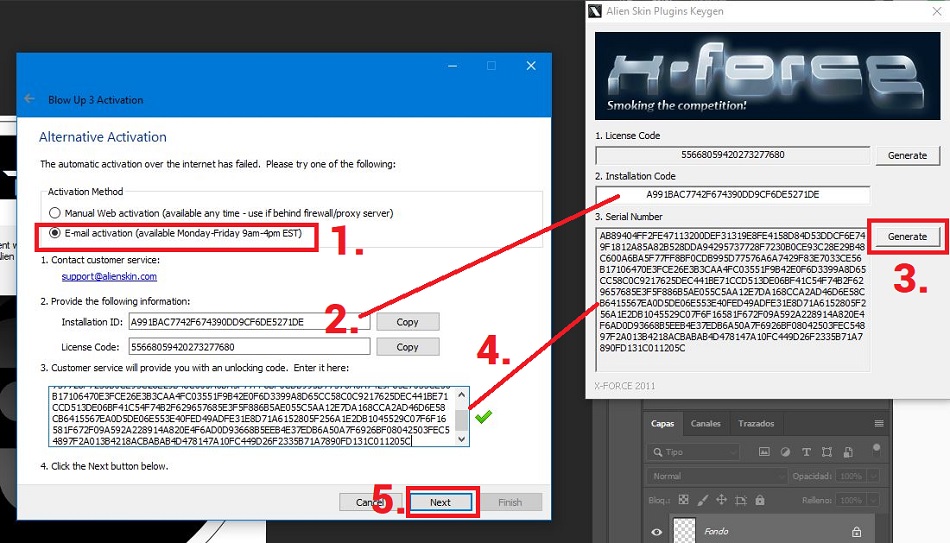This screenshot has height=543, width=950.
Task: Click the keygen Installation Code field
Action: tap(732, 195)
